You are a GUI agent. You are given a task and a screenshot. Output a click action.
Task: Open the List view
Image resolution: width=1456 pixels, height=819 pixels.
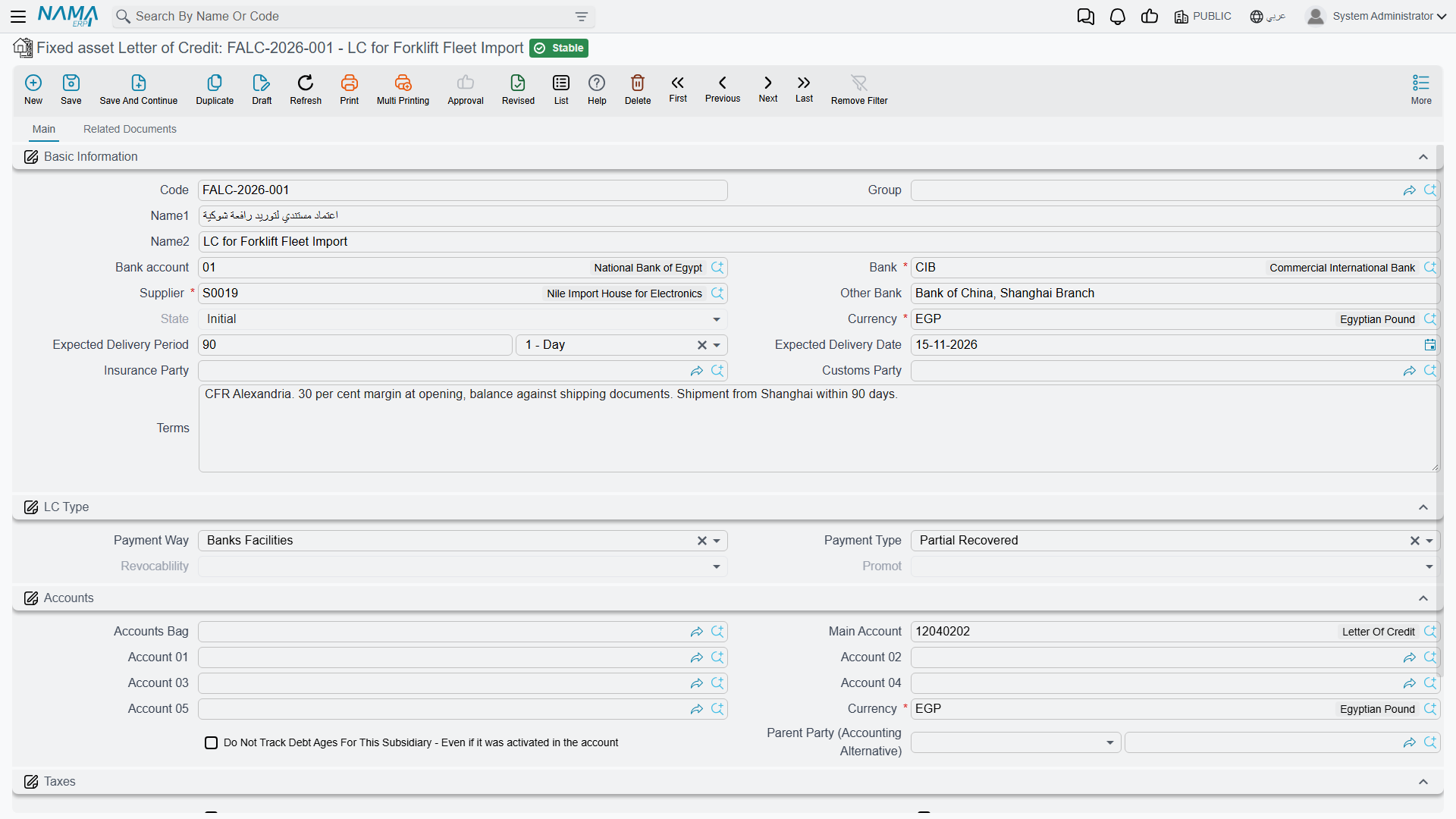pyautogui.click(x=561, y=89)
